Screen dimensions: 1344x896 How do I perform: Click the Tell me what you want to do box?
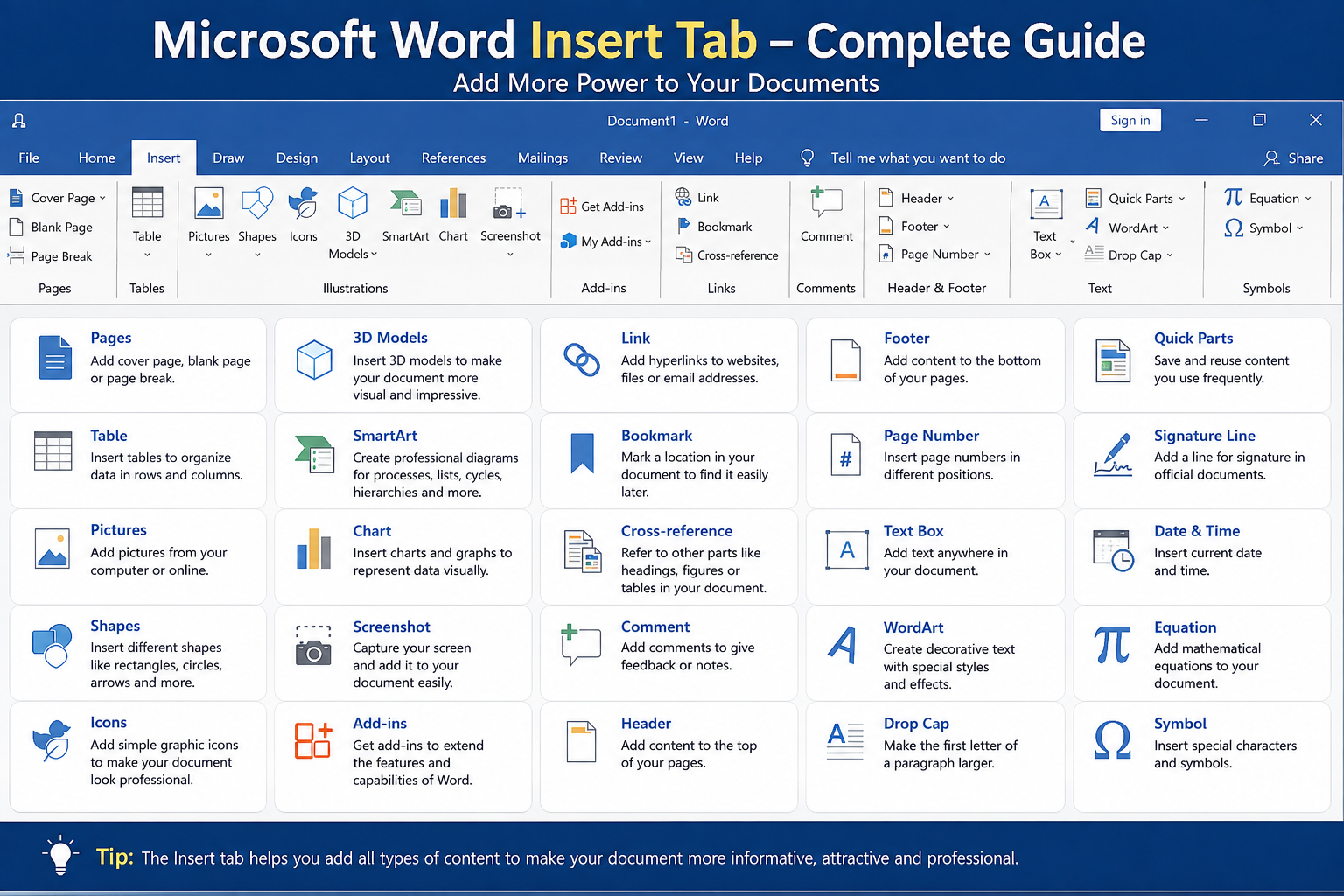[918, 157]
